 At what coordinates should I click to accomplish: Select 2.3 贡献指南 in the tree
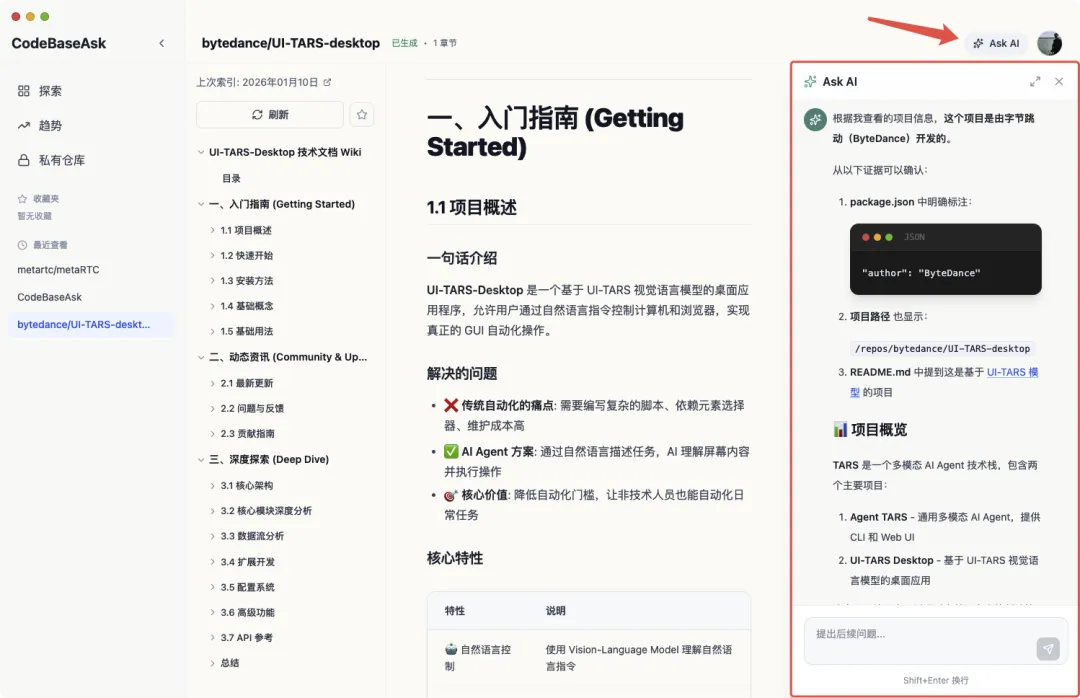coord(247,433)
